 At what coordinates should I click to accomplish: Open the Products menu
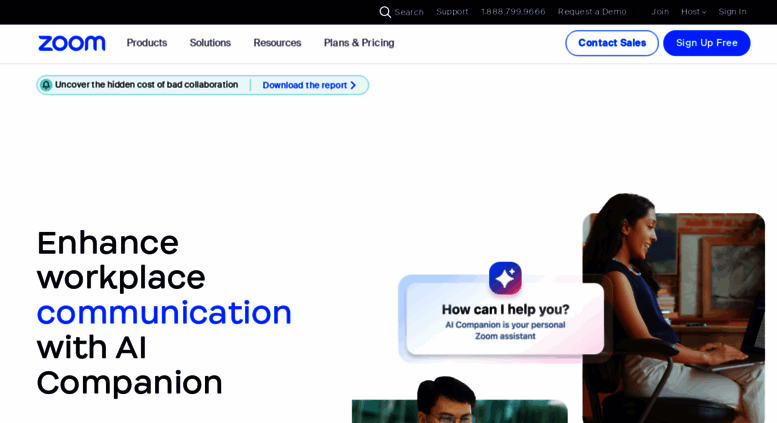point(147,43)
